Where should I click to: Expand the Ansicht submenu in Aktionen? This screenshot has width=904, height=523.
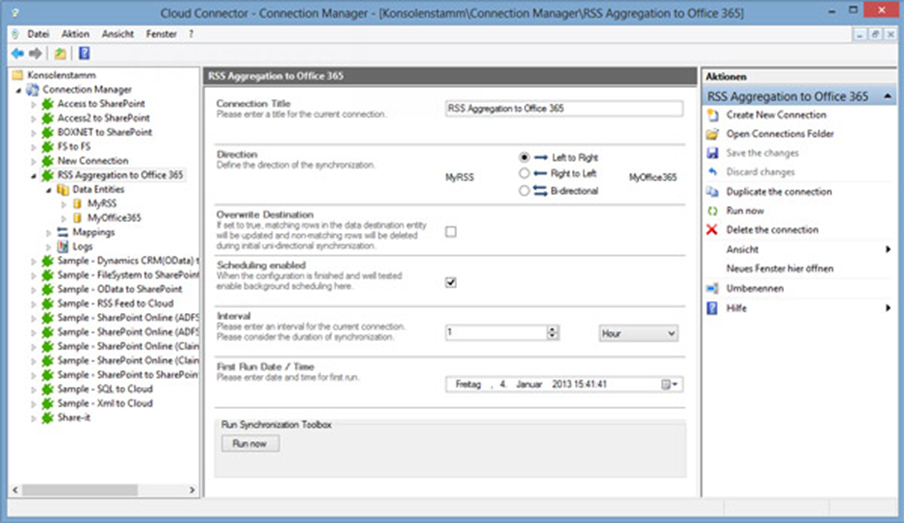[x=887, y=250]
